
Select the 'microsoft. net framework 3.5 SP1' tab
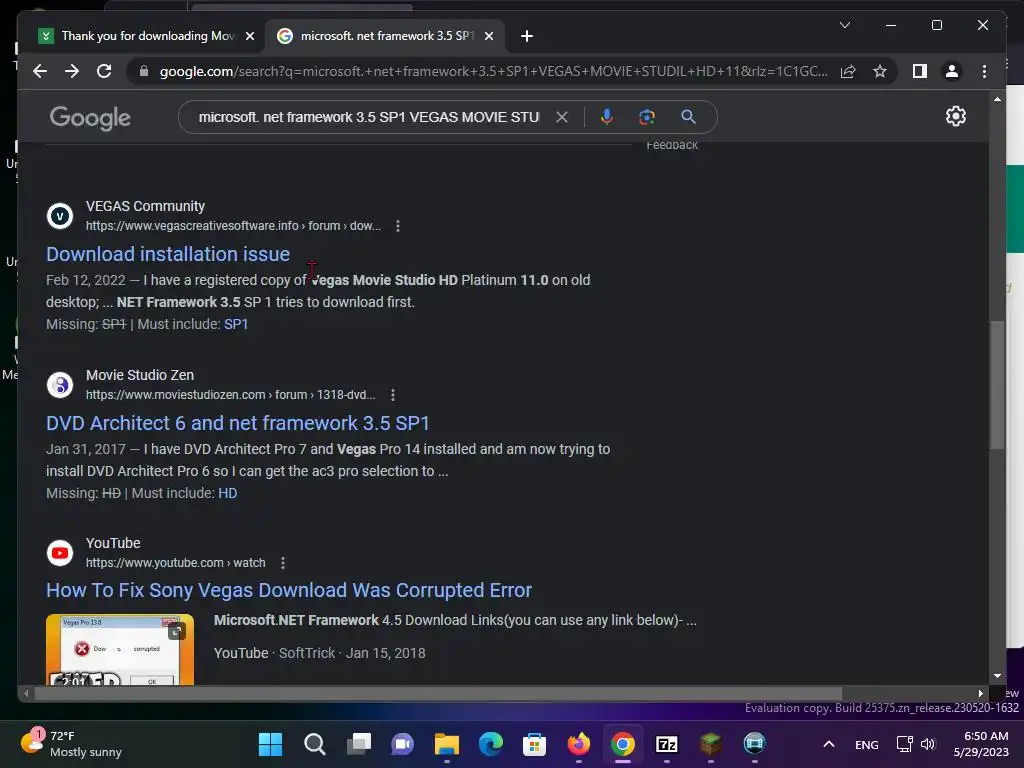tap(386, 36)
